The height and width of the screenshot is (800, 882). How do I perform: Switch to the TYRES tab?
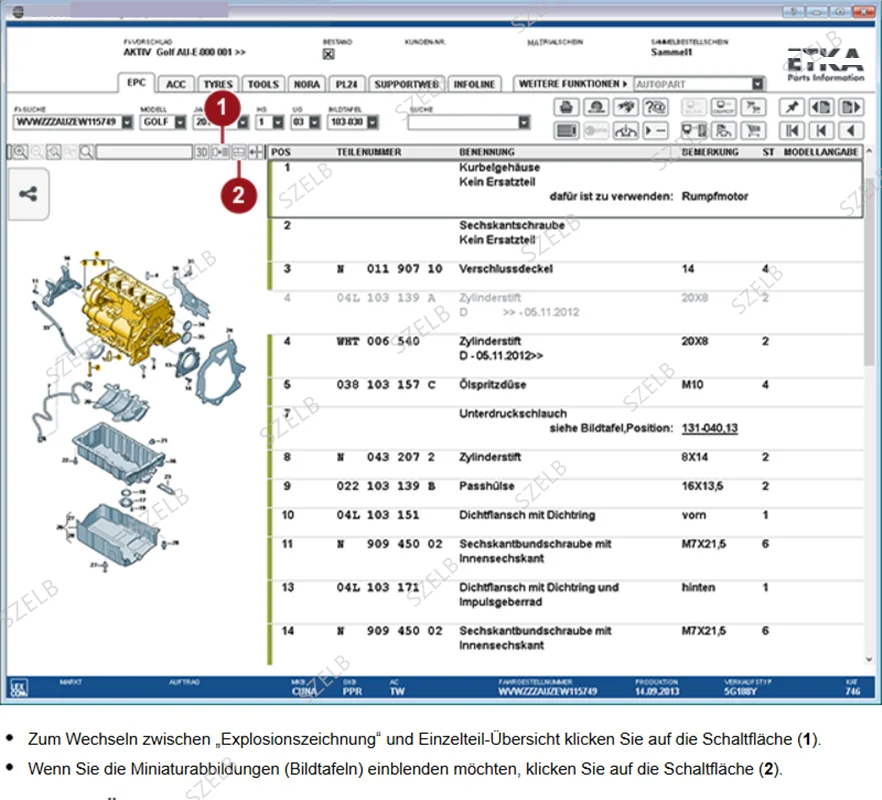click(x=218, y=84)
